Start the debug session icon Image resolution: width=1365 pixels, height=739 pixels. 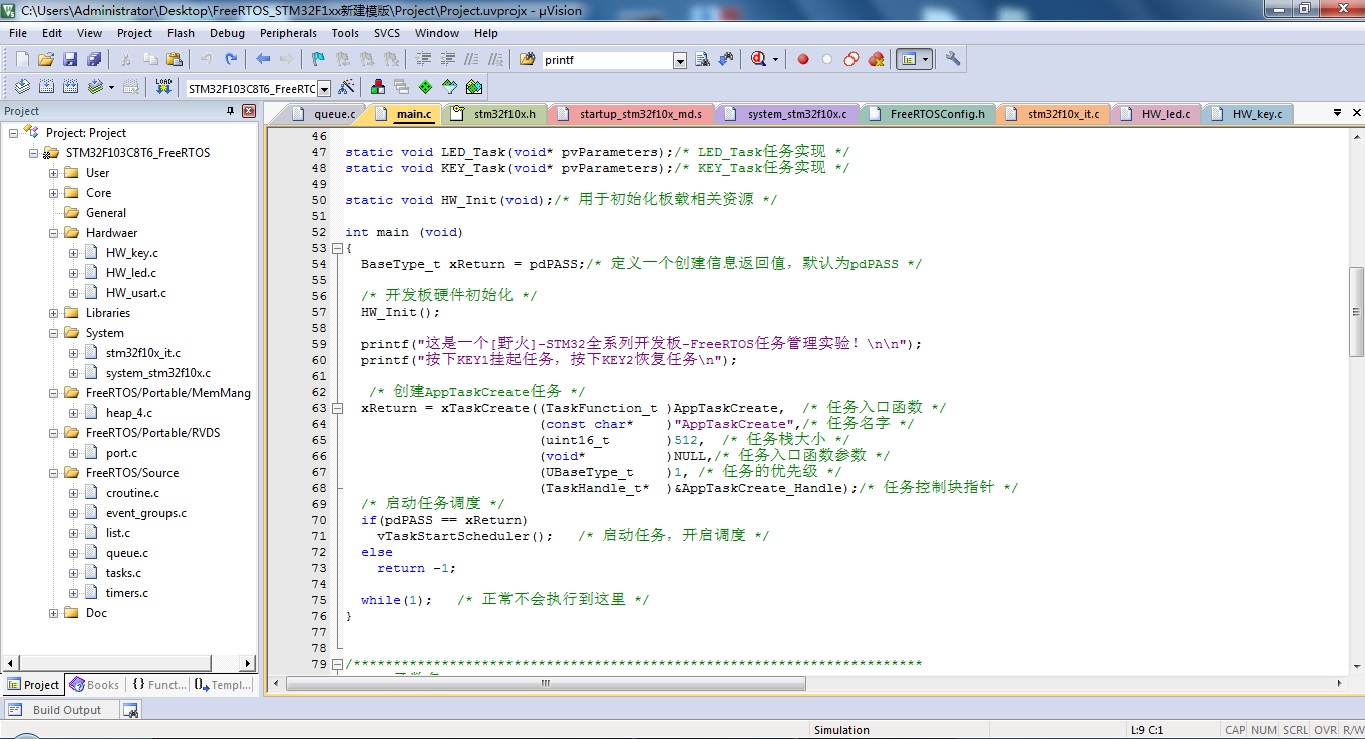point(758,59)
